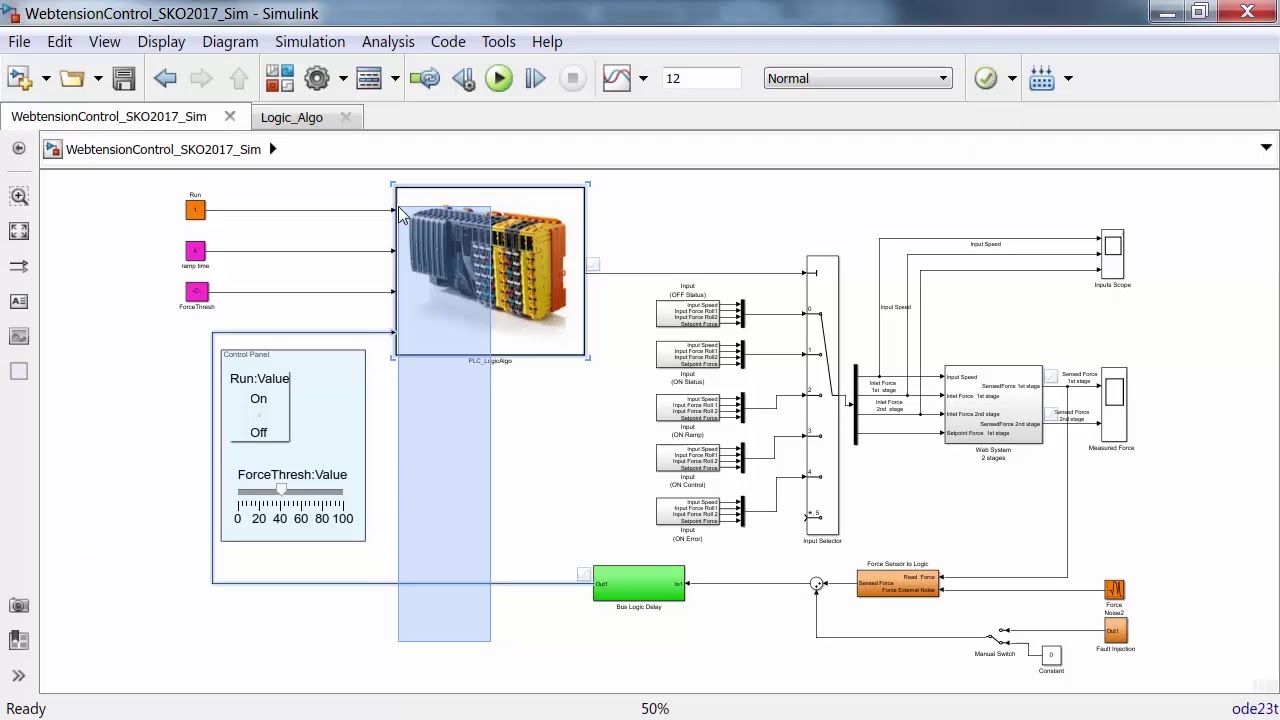Viewport: 1280px width, 720px height.
Task: Set Run switch to On
Action: (x=259, y=398)
